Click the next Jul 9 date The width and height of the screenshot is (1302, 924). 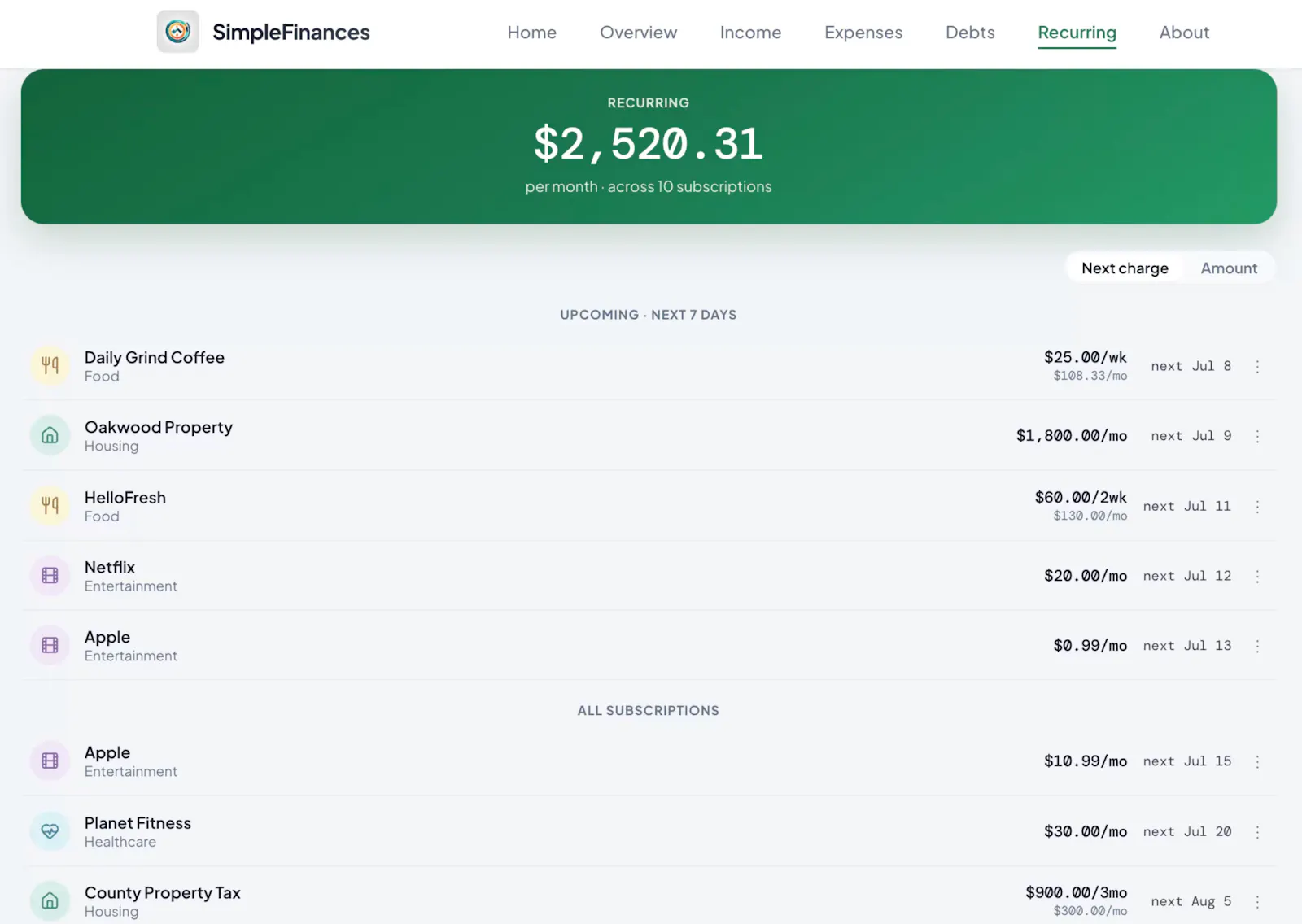coord(1191,436)
